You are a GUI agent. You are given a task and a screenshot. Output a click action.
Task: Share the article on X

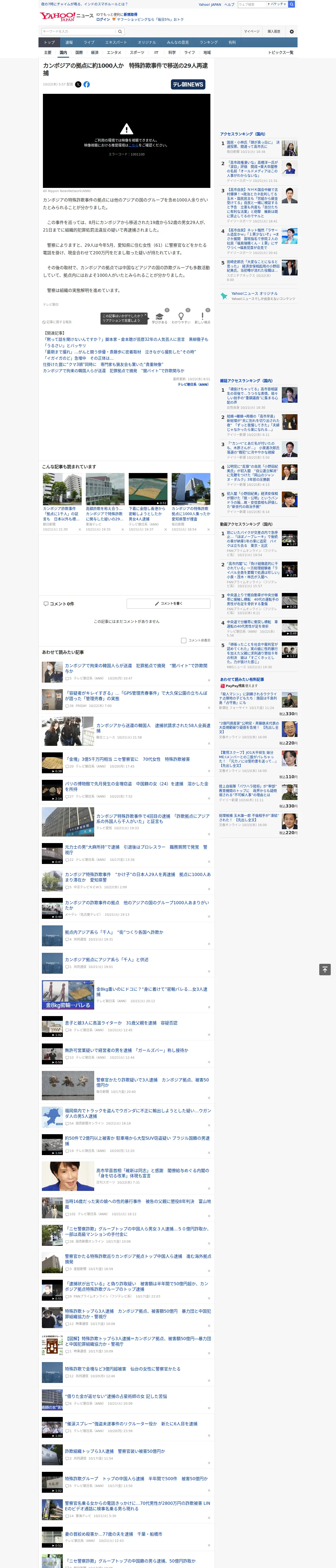pyautogui.click(x=78, y=85)
